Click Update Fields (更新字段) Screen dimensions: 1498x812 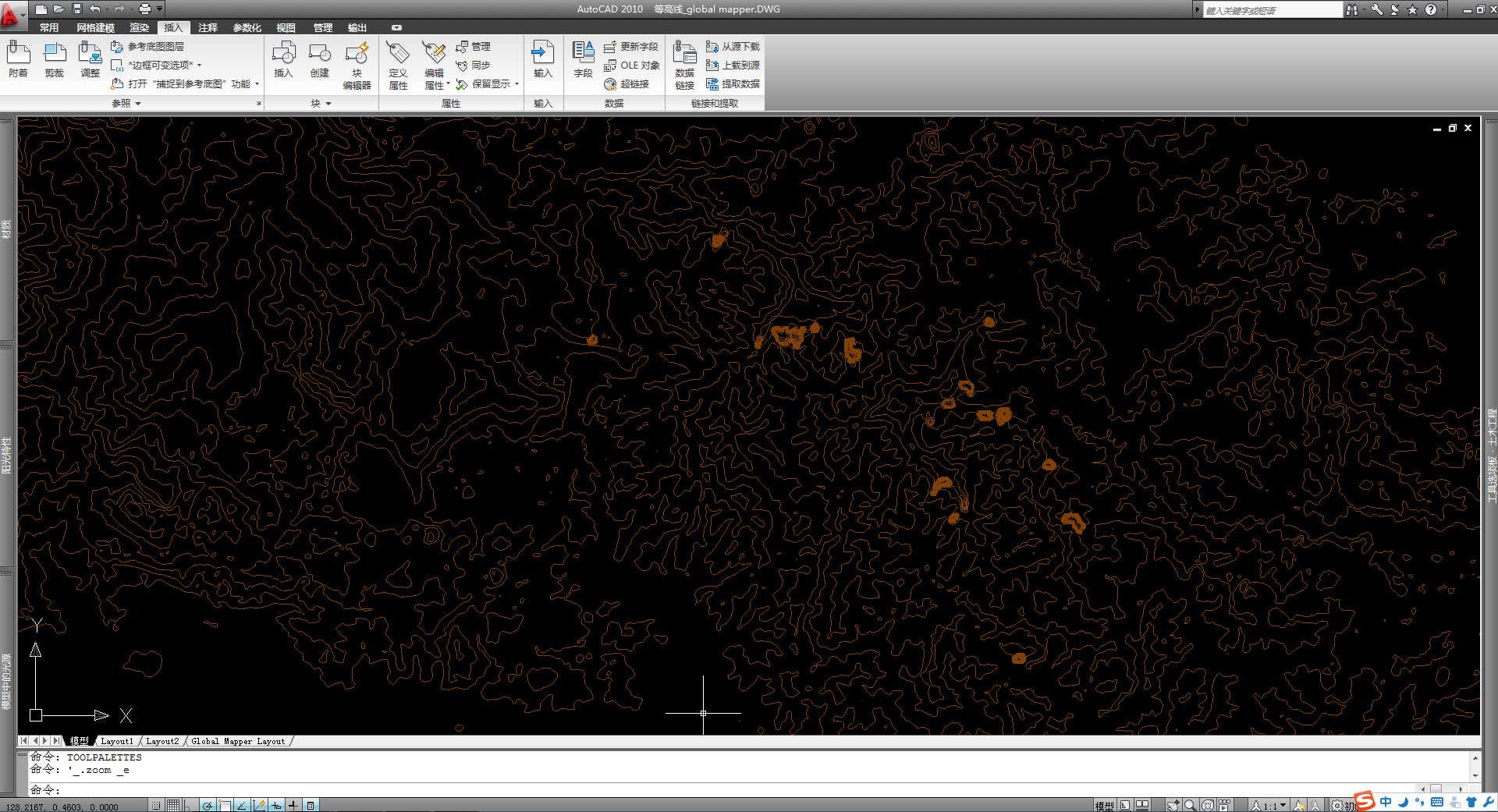click(631, 47)
